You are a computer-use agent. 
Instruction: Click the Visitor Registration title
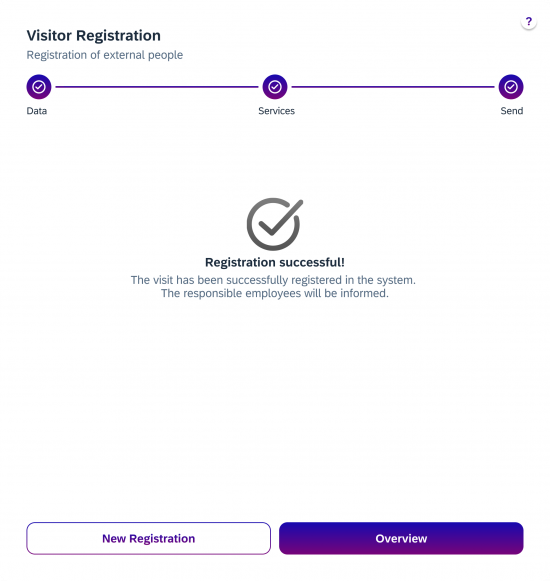pyautogui.click(x=94, y=36)
